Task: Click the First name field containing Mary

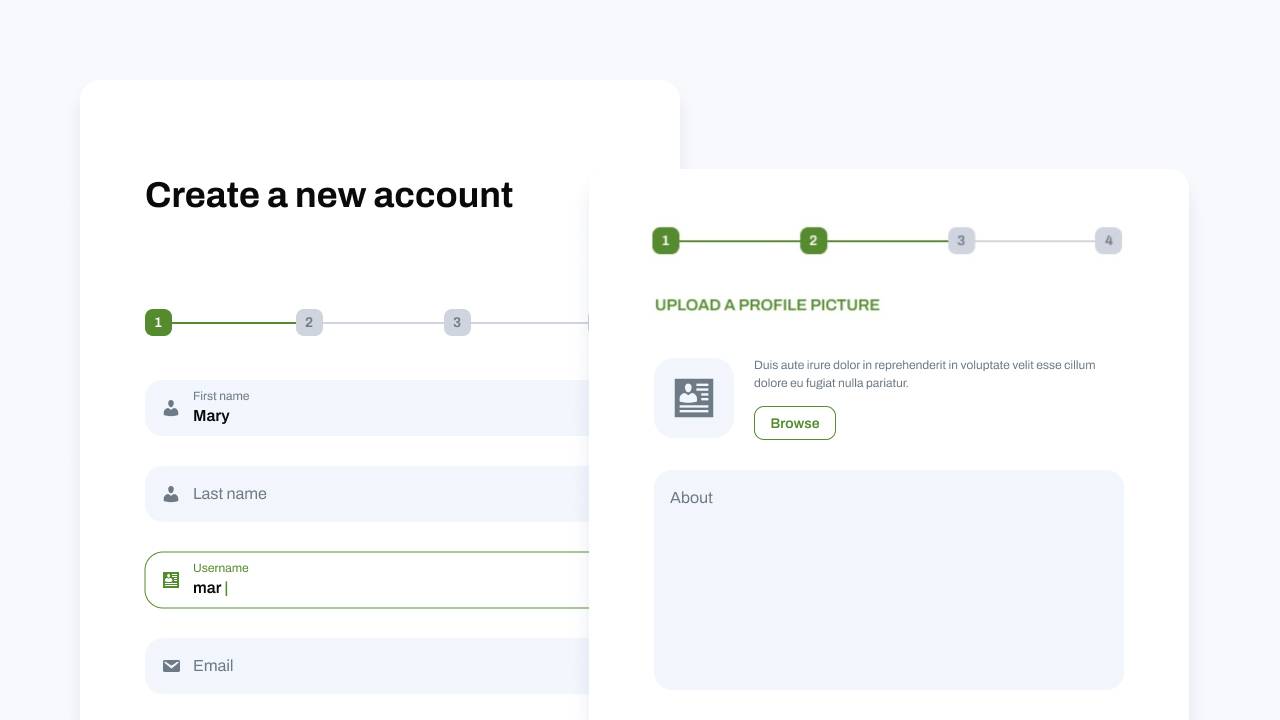Action: (380, 408)
